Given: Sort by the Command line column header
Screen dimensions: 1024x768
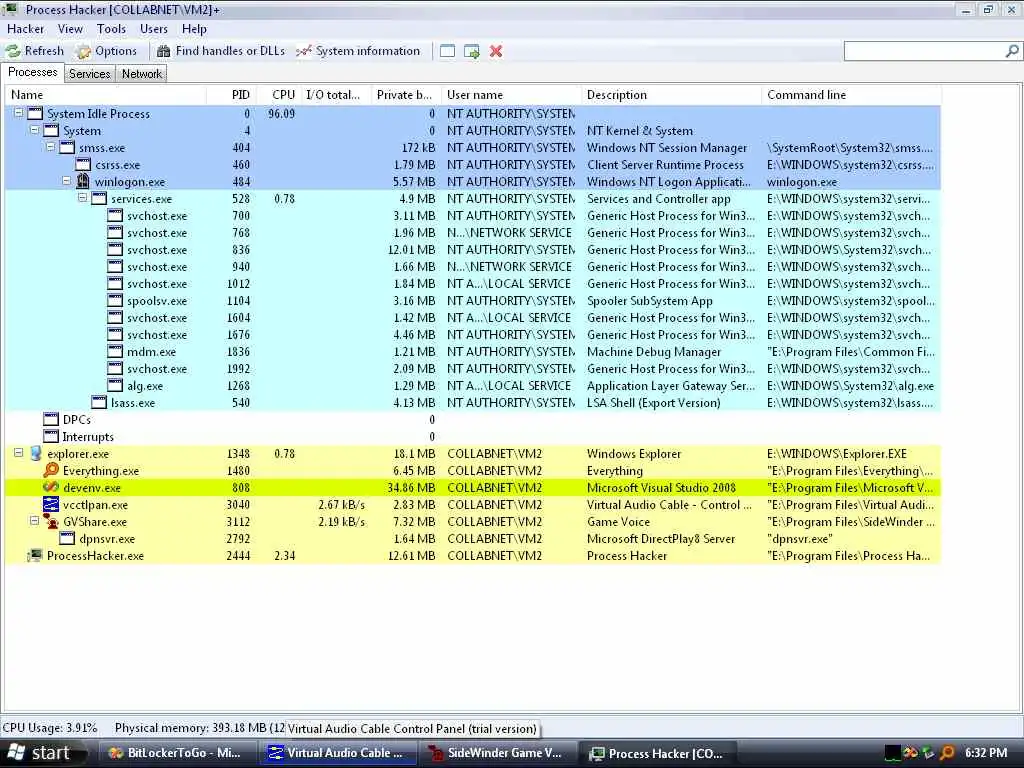Looking at the screenshot, I should [x=852, y=95].
